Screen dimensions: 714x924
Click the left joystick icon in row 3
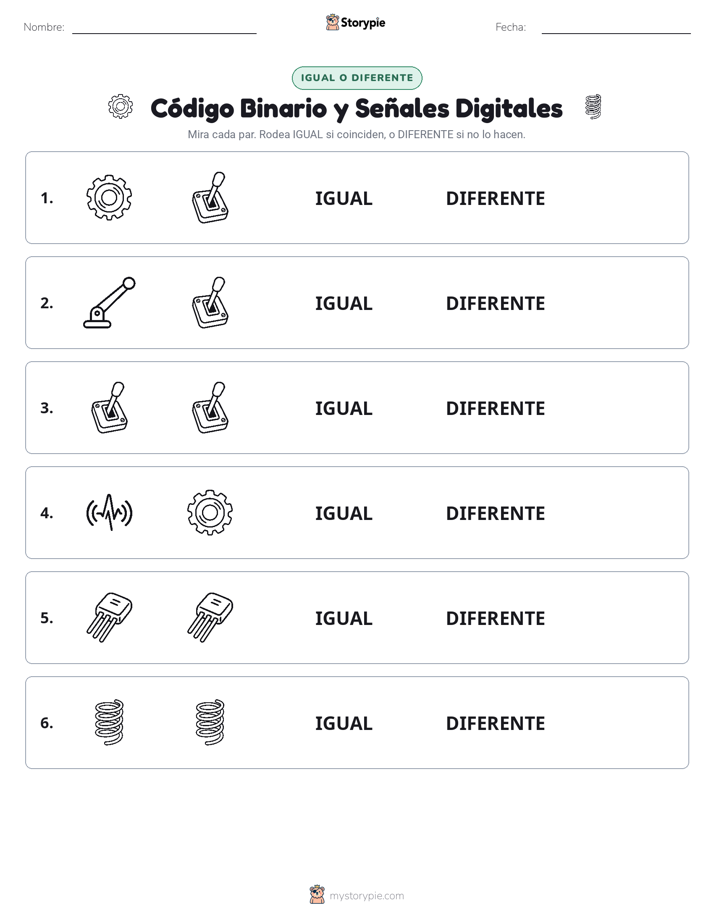pyautogui.click(x=110, y=408)
